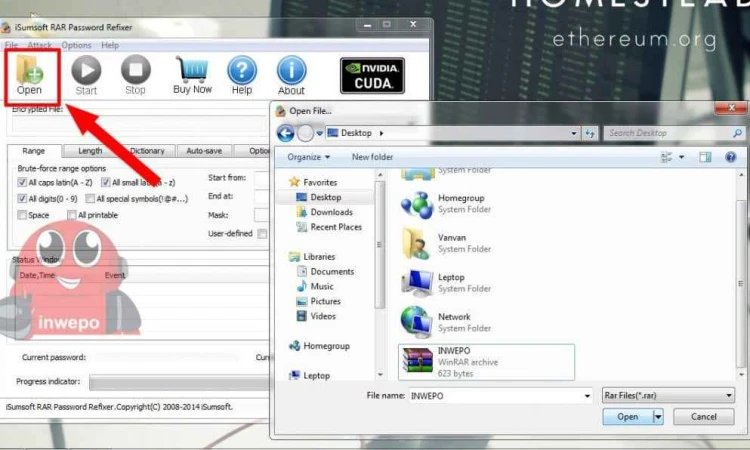This screenshot has width=750, height=450.
Task: Open the Options menu
Action: (76, 45)
